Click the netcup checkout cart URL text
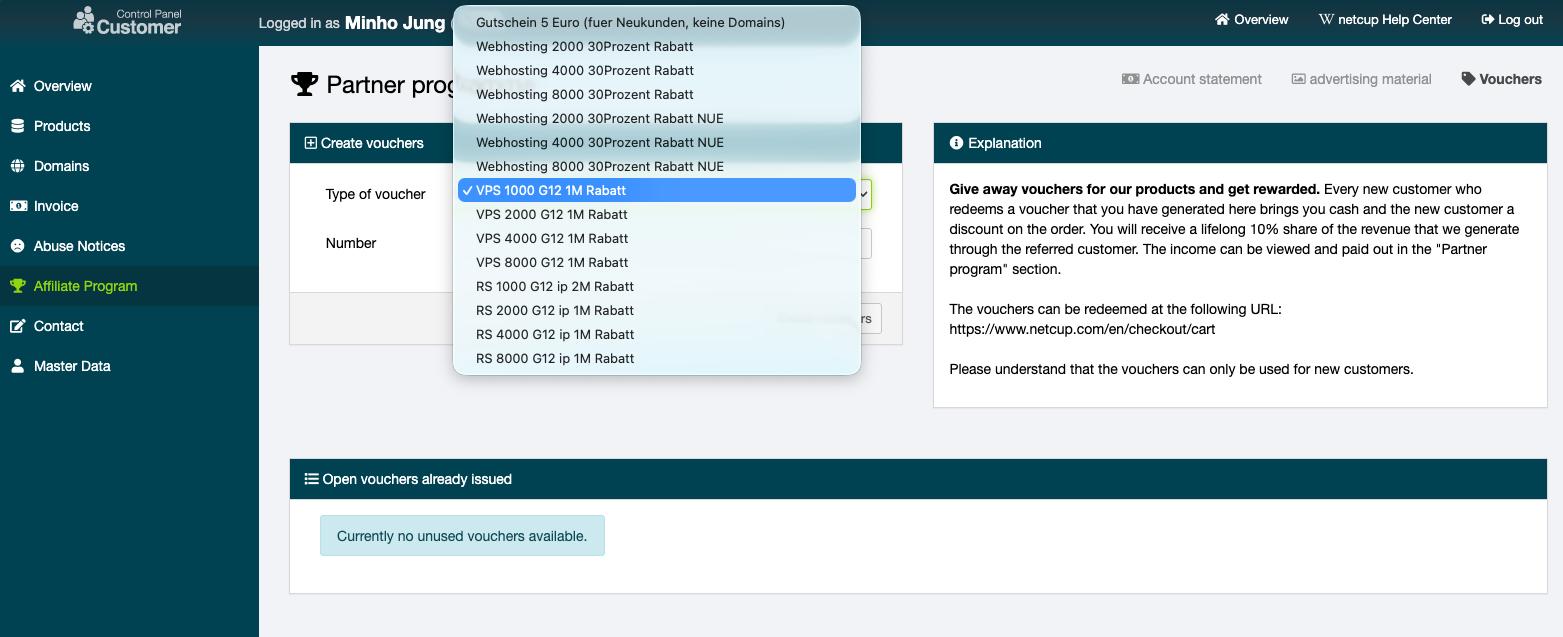Viewport: 1563px width, 637px height. (x=1082, y=329)
